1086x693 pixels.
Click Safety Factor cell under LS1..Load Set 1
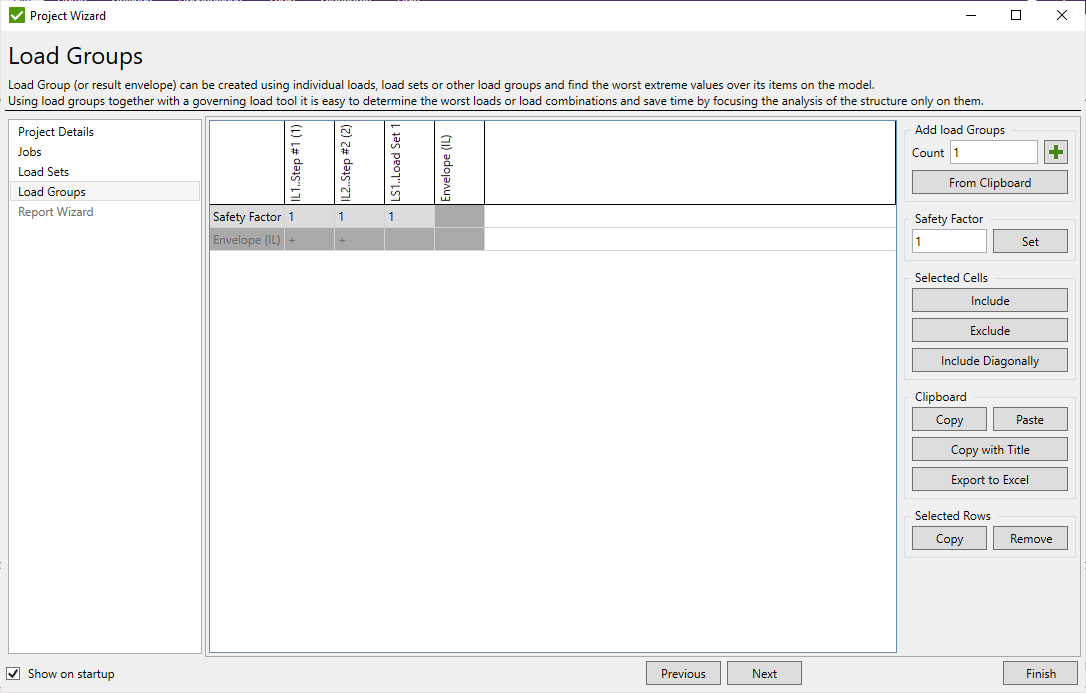(x=409, y=217)
